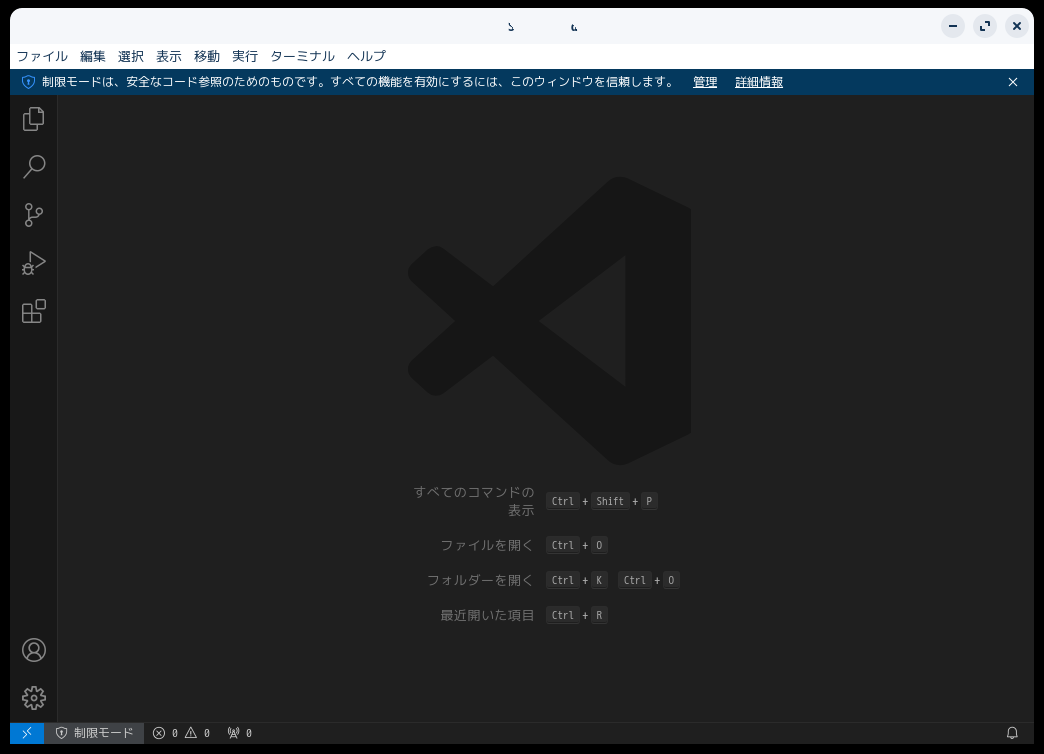Open the errors and warnings status entry
Image resolution: width=1044 pixels, height=754 pixels.
tap(181, 733)
